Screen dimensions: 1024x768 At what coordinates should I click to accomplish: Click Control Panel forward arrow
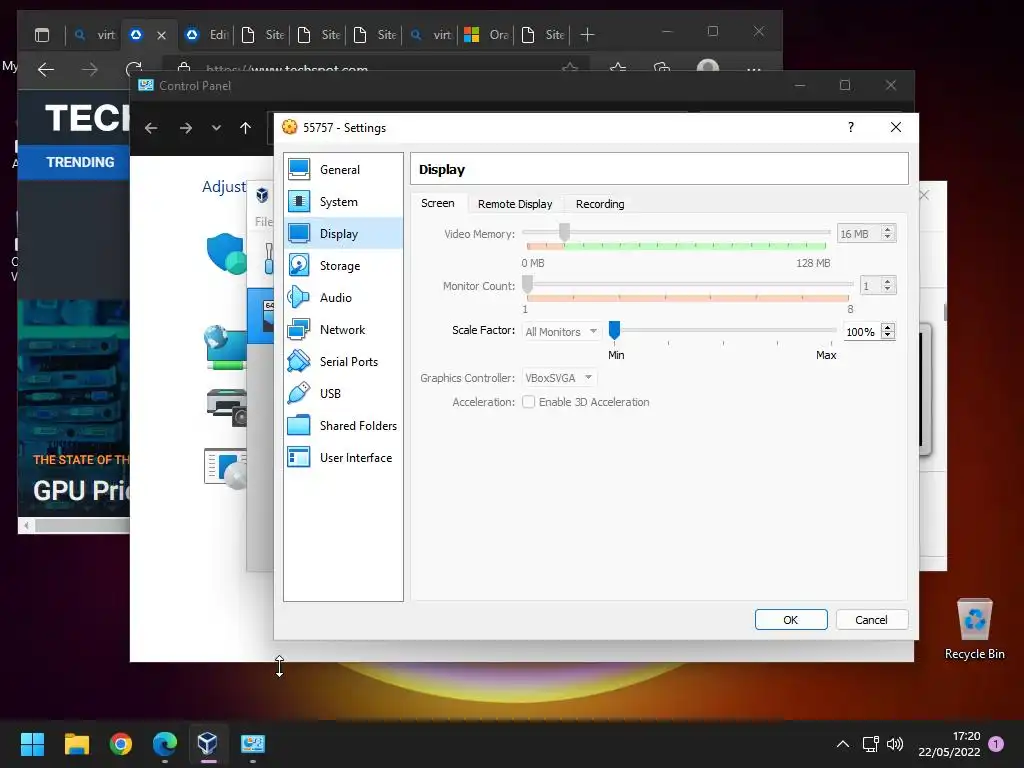185,128
